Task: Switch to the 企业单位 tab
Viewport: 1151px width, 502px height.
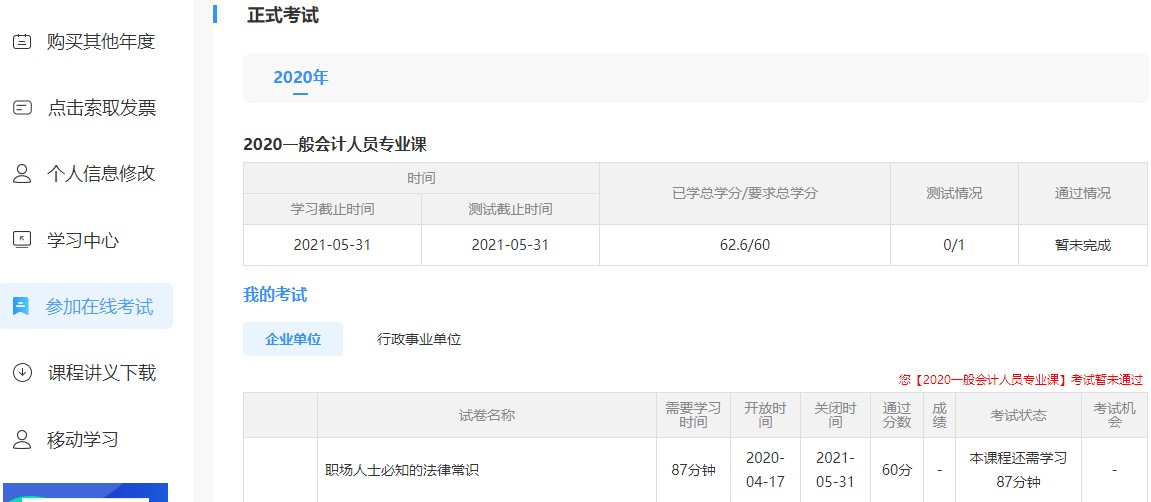Action: [x=293, y=339]
